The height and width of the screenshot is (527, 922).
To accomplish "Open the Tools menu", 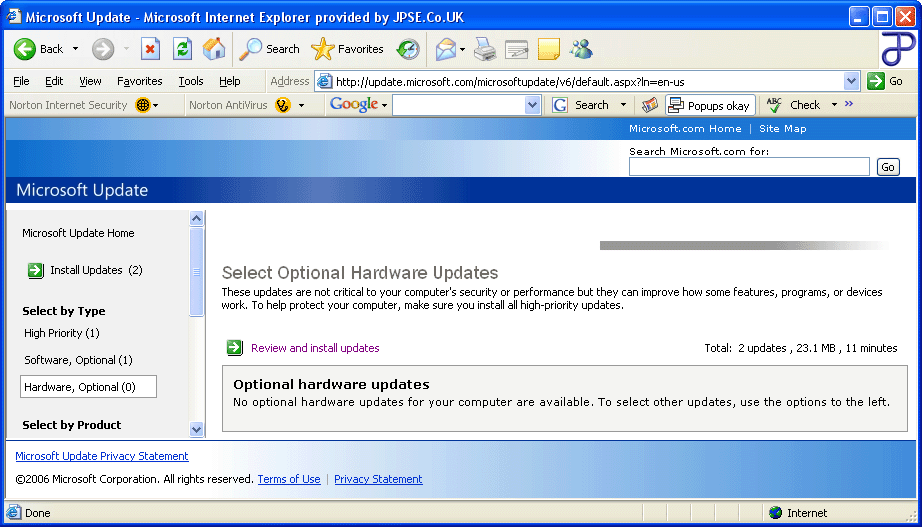I will [191, 82].
